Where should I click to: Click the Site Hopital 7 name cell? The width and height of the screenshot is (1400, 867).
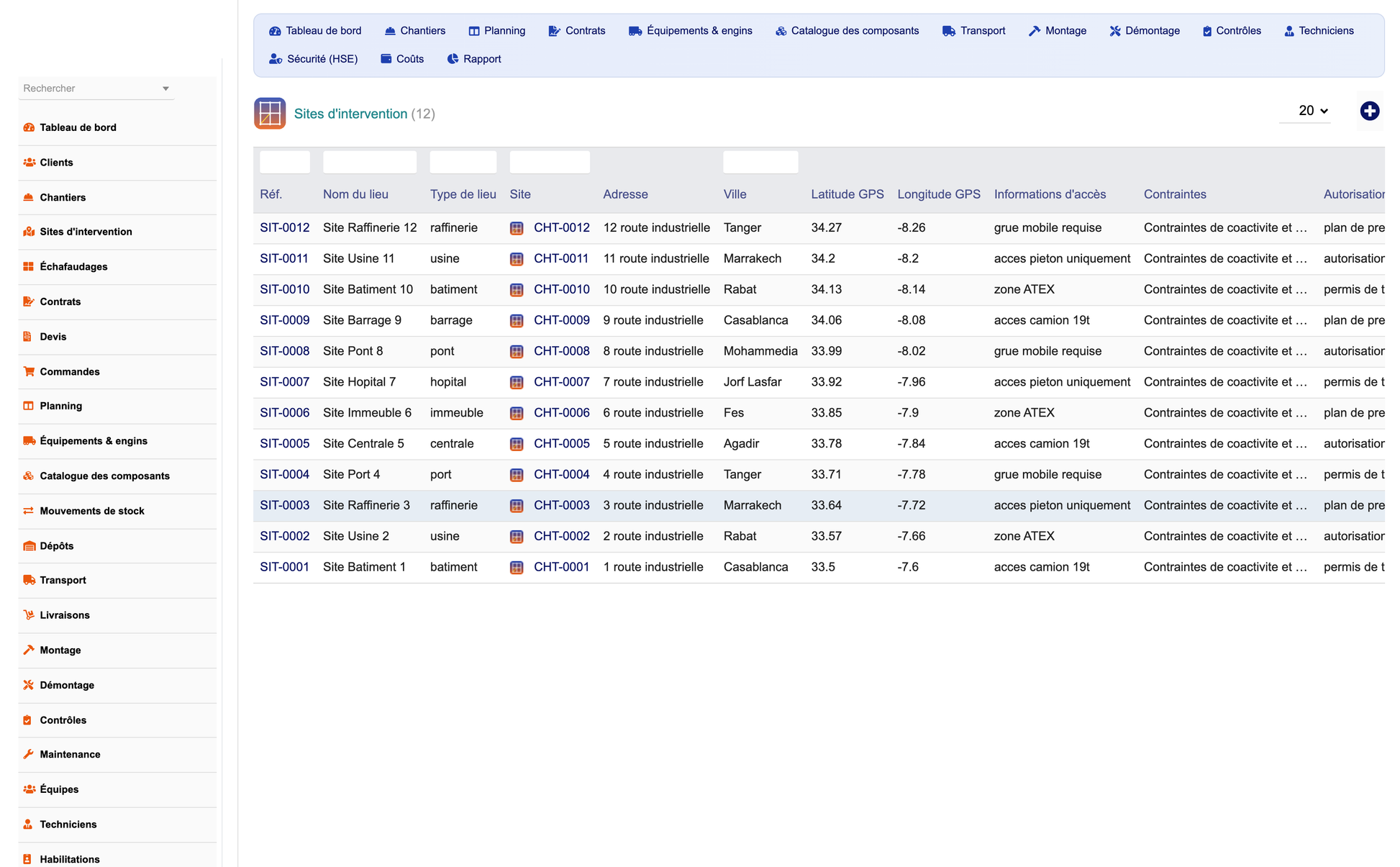(359, 382)
